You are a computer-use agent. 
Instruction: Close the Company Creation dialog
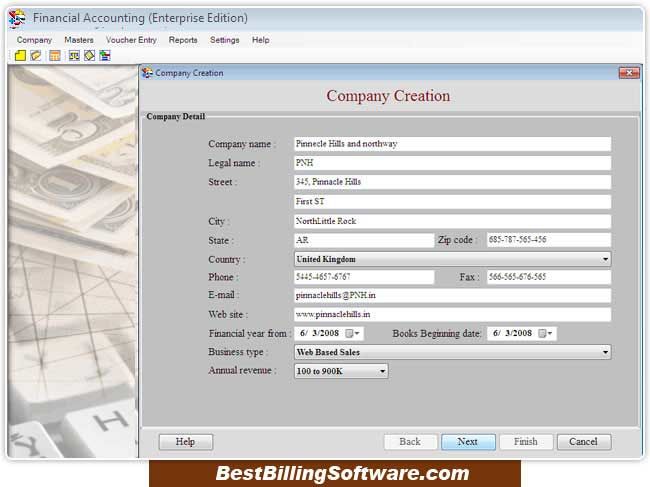(x=629, y=73)
